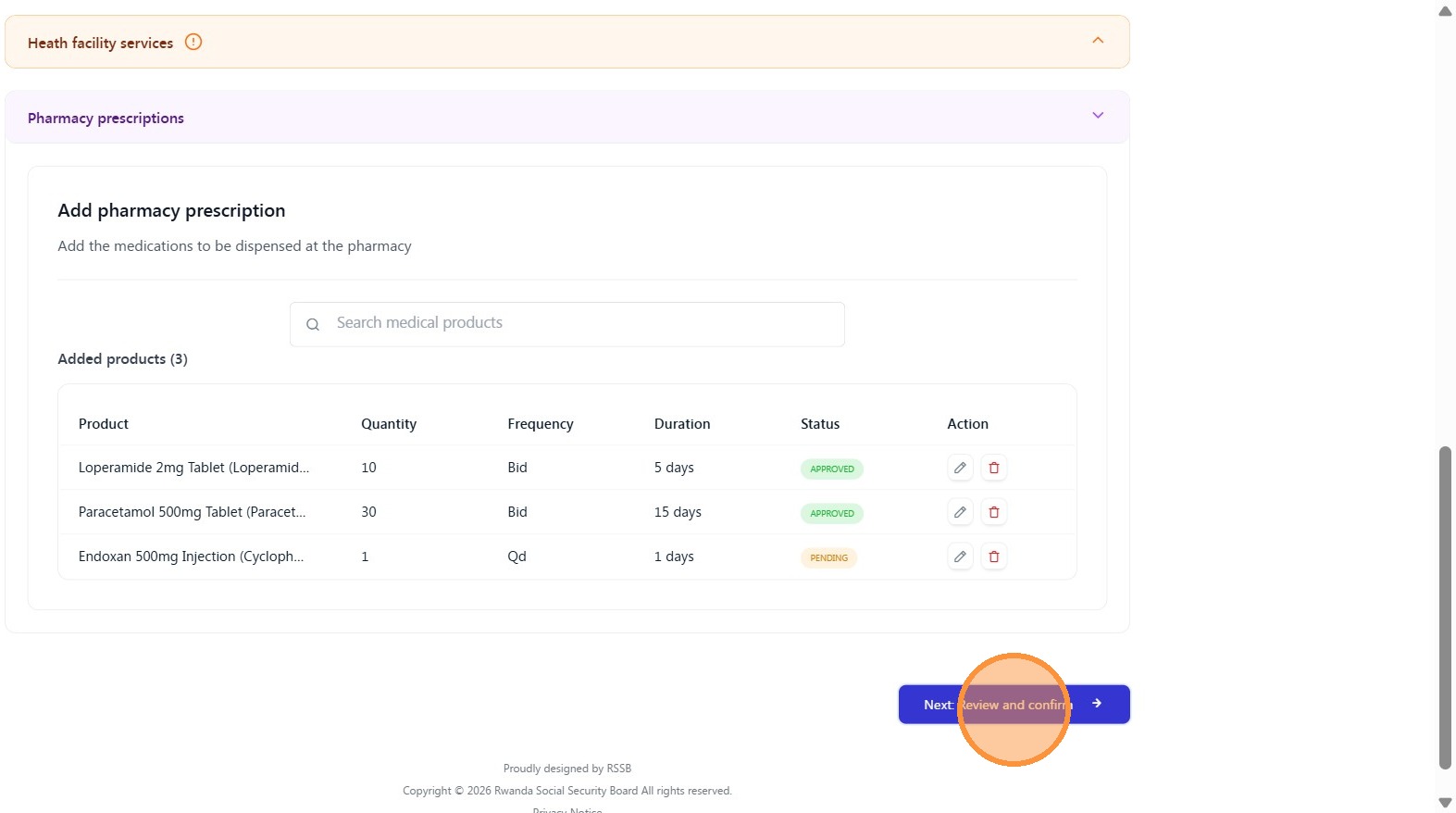1456x813 pixels.
Task: Click the Pharmacy prescriptions header title
Action: pyautogui.click(x=106, y=119)
